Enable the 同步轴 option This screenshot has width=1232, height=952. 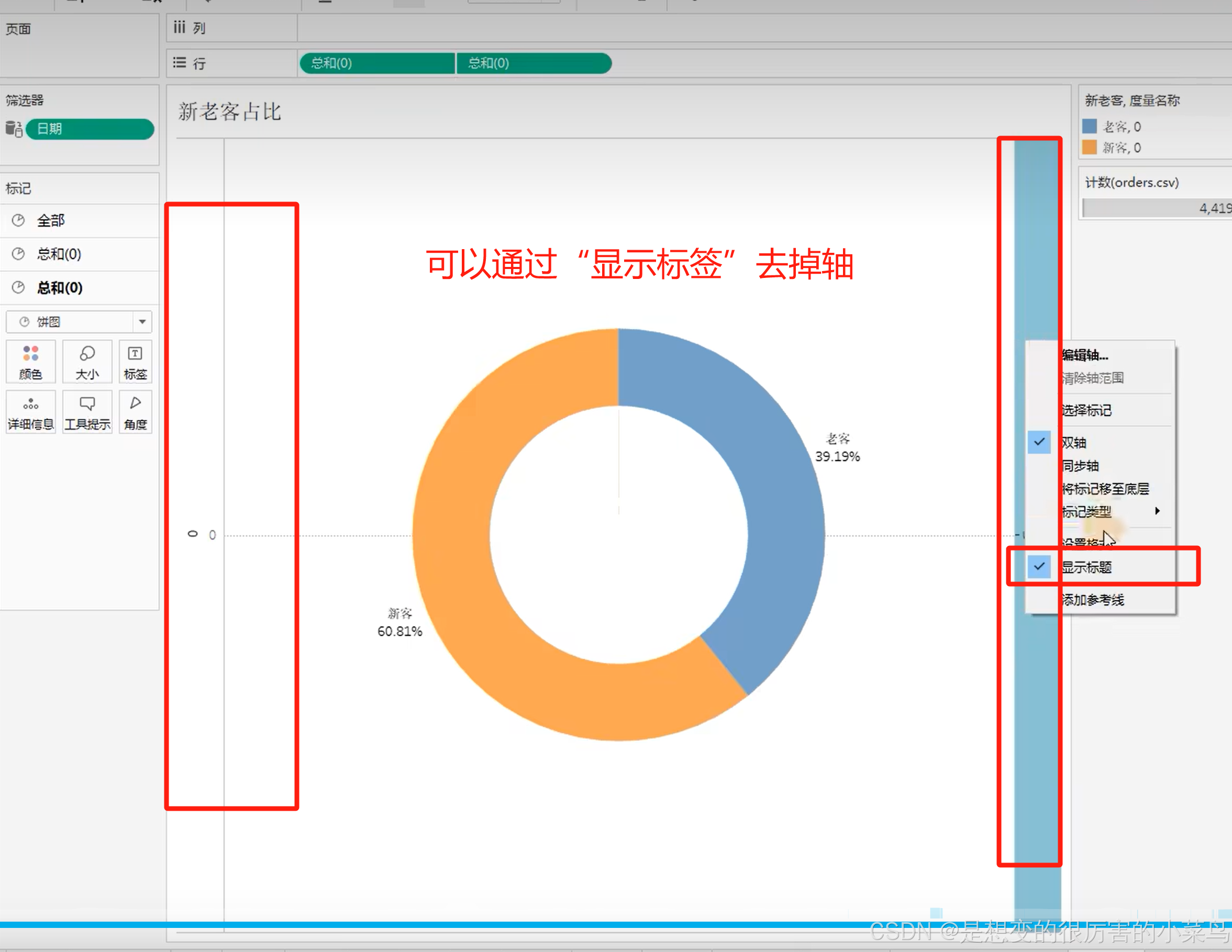(1080, 465)
